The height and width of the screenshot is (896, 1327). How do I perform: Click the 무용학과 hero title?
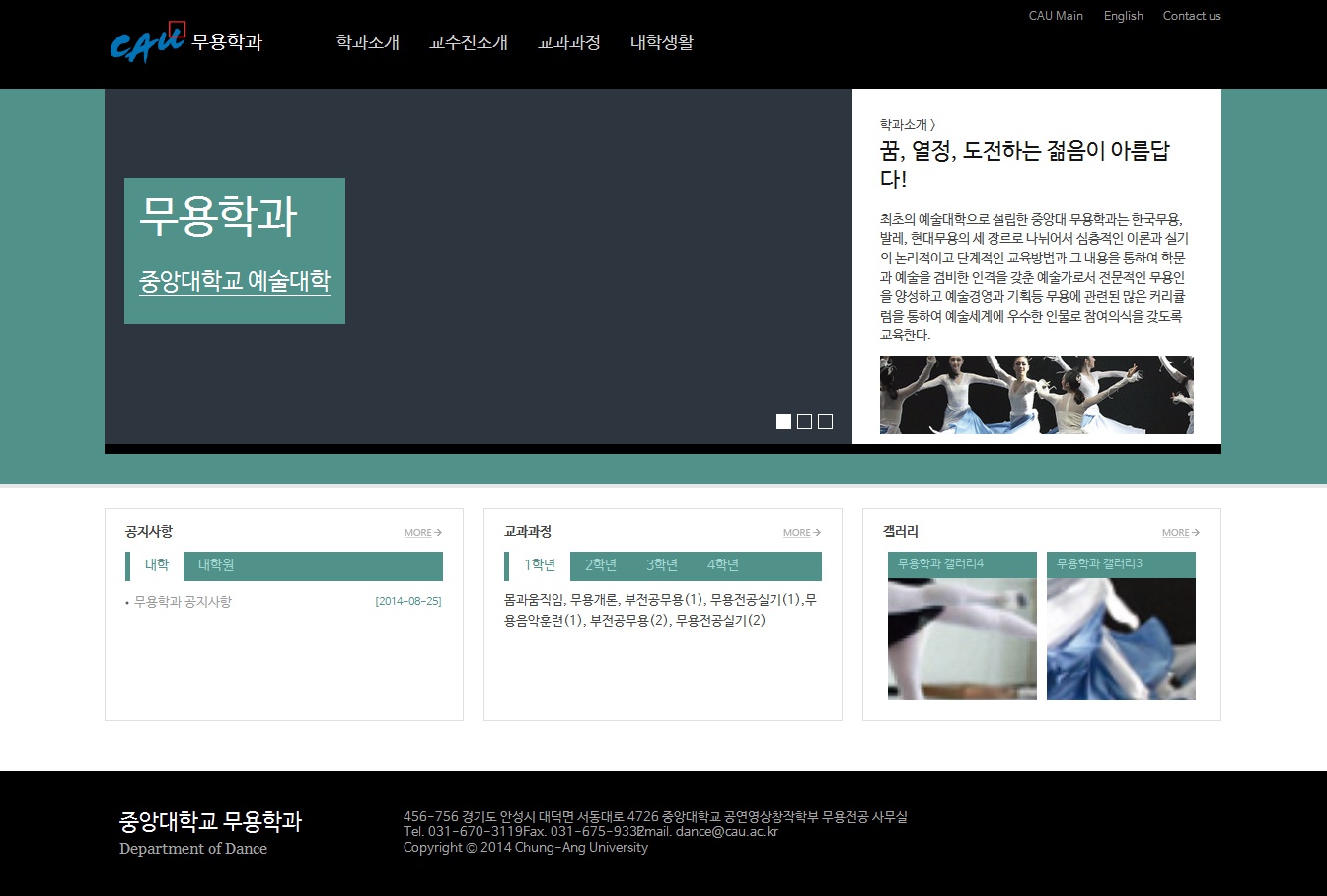click(x=218, y=216)
